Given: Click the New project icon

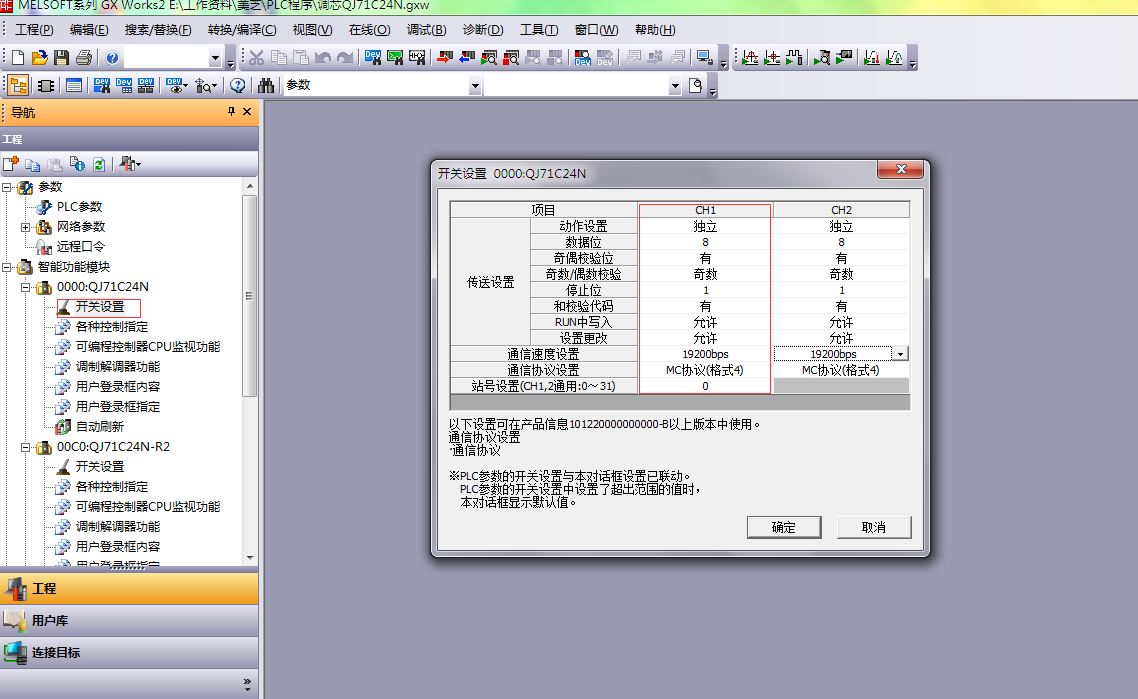Looking at the screenshot, I should [x=18, y=57].
